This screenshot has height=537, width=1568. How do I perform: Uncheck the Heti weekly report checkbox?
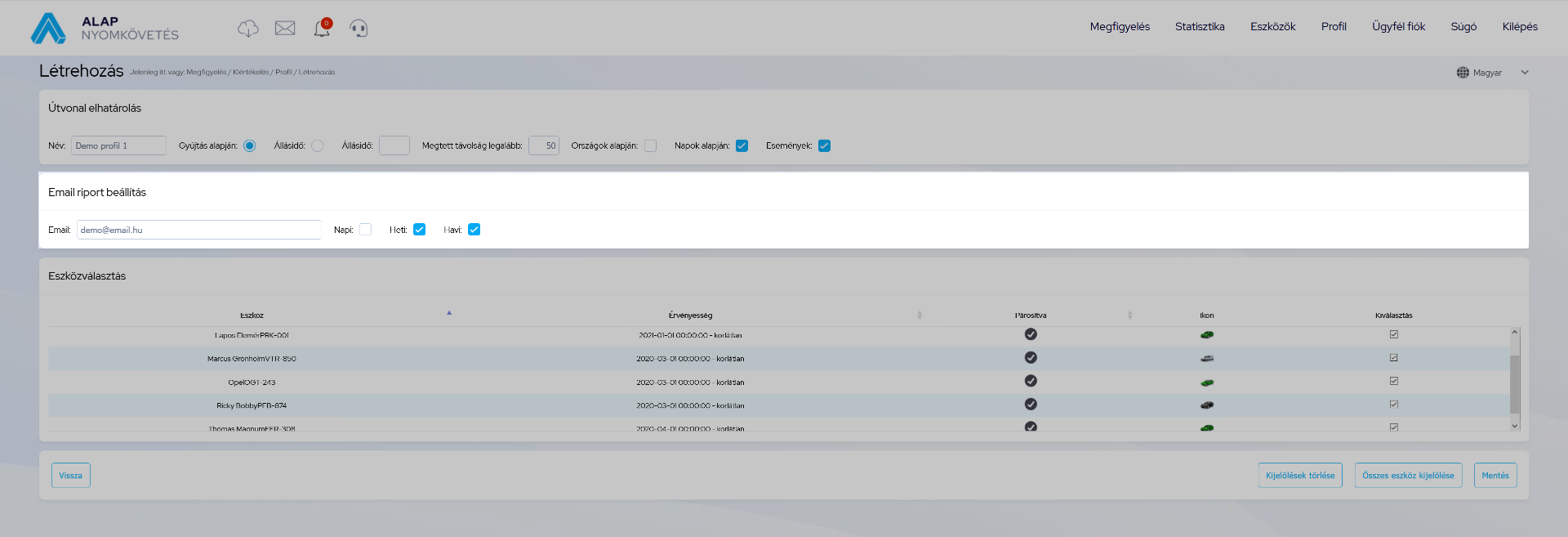pyautogui.click(x=419, y=230)
